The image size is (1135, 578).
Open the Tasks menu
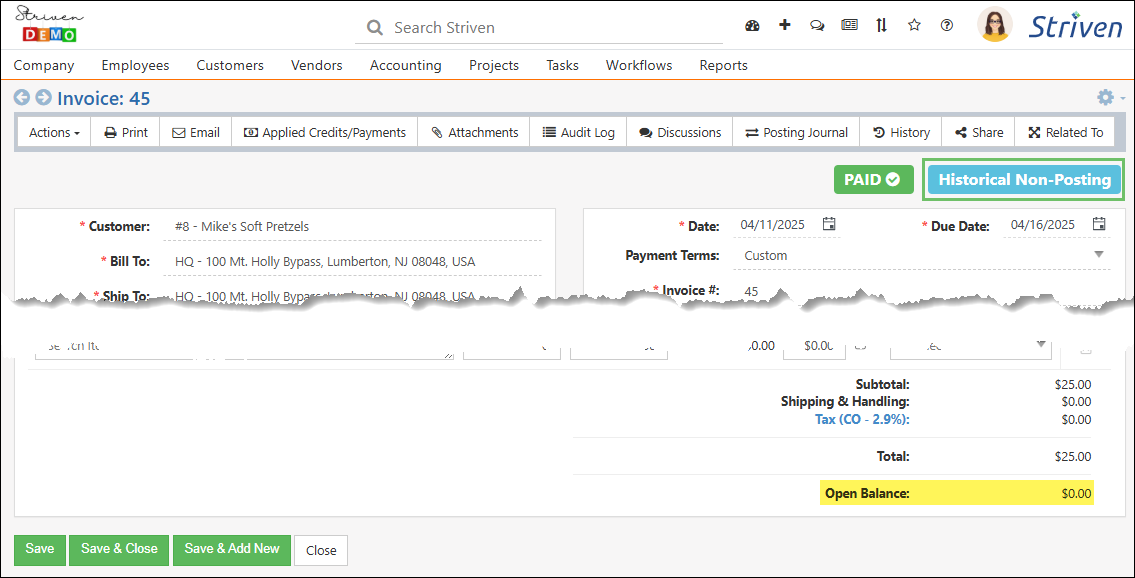coord(562,65)
